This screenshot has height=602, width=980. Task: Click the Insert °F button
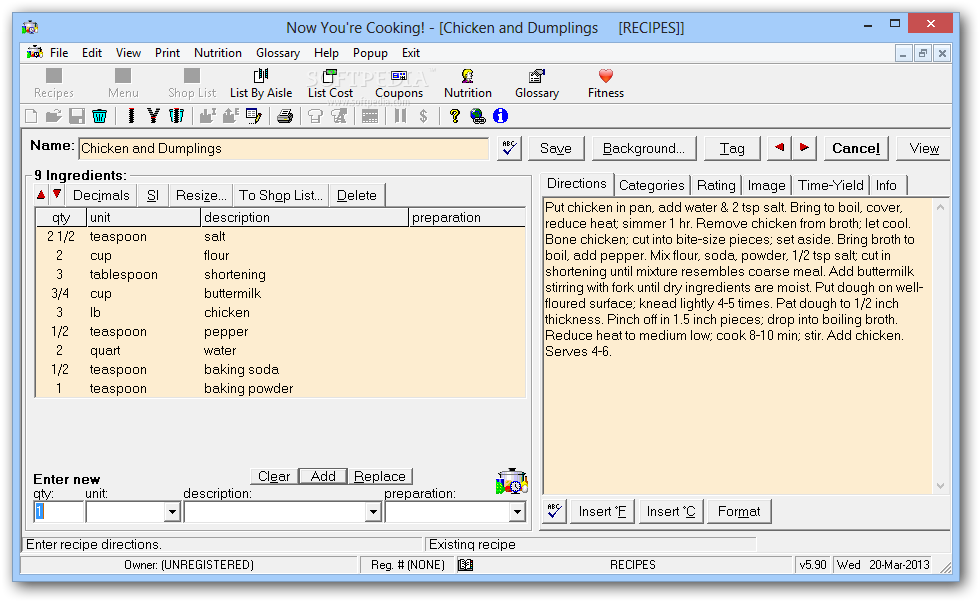pyautogui.click(x=602, y=511)
